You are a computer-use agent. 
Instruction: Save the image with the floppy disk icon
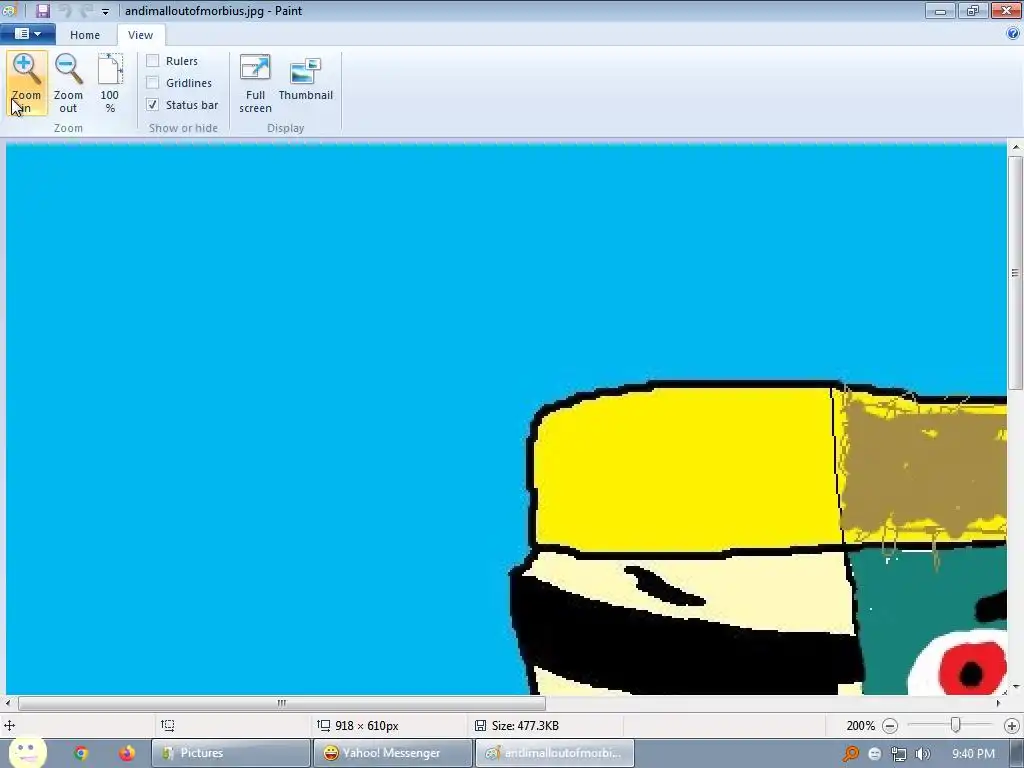point(43,10)
